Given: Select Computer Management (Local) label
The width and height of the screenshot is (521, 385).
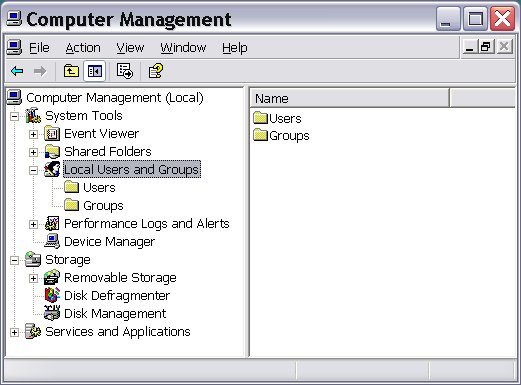Looking at the screenshot, I should pyautogui.click(x=115, y=98).
